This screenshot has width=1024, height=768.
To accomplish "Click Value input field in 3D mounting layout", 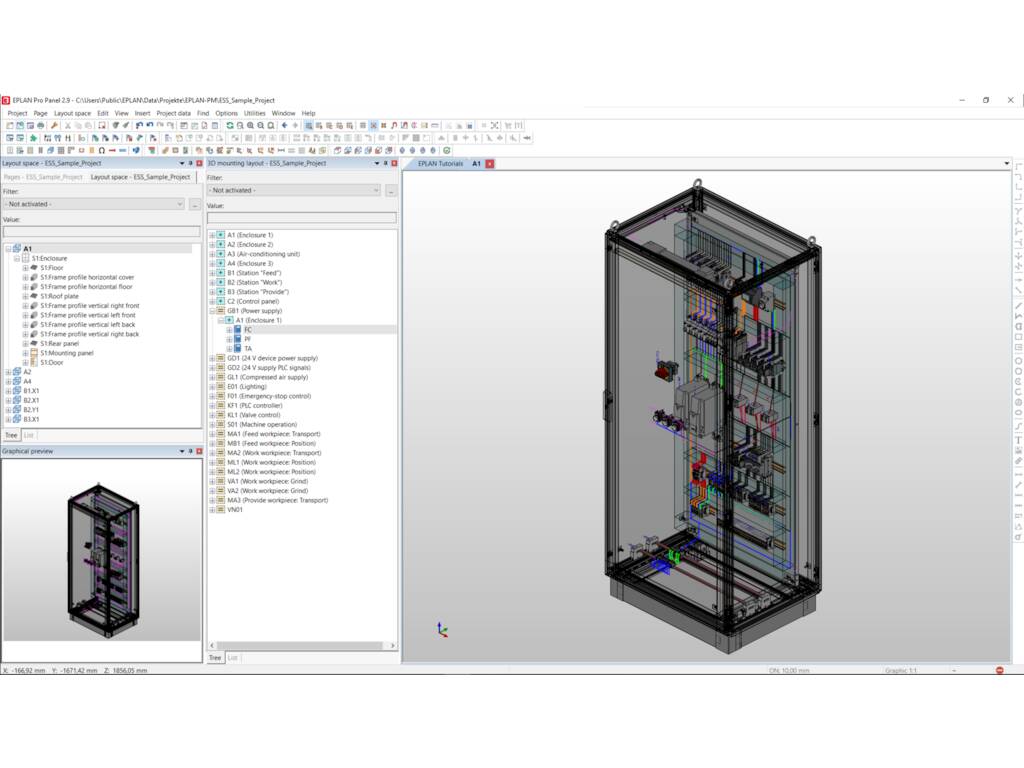I will (x=302, y=217).
